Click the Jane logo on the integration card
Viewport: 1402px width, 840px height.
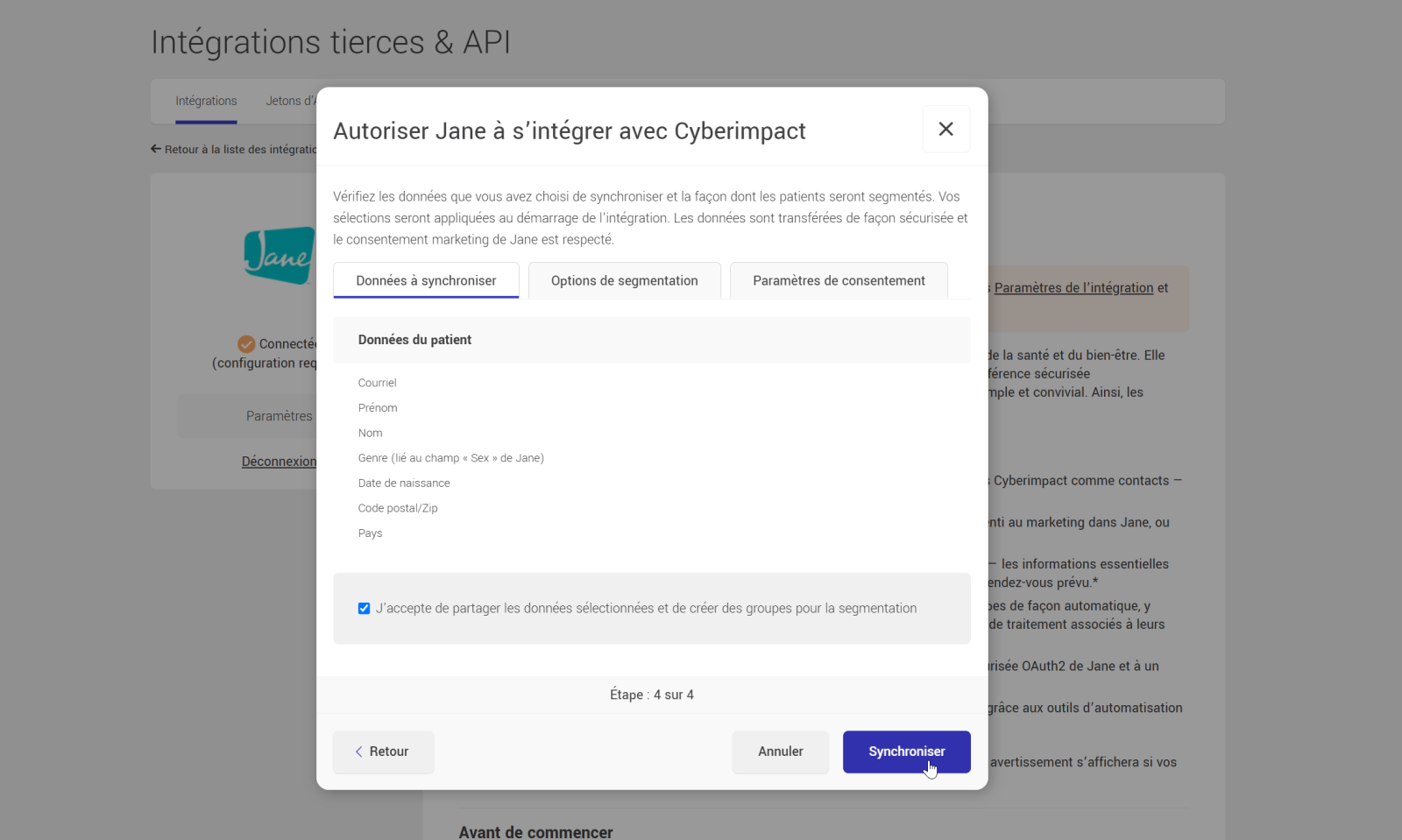pos(280,255)
